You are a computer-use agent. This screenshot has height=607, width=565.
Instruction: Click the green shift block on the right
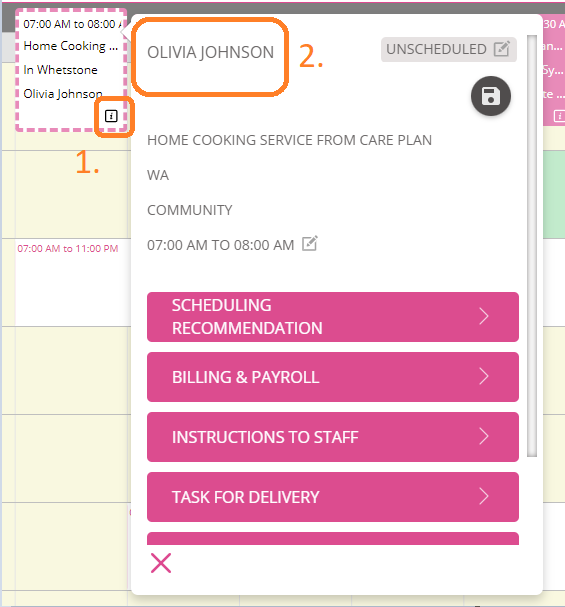tap(554, 194)
